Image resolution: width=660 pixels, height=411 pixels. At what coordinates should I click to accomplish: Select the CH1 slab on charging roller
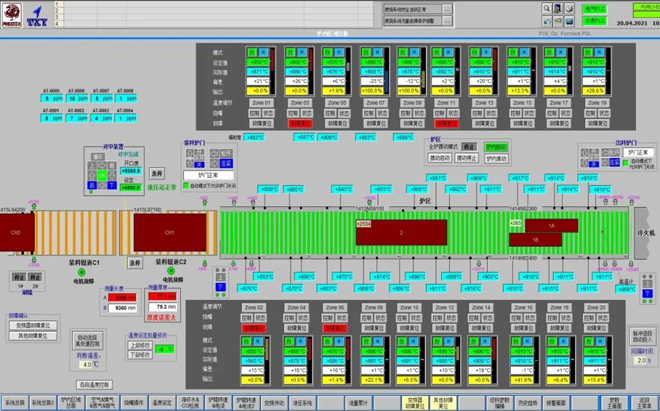click(x=169, y=232)
